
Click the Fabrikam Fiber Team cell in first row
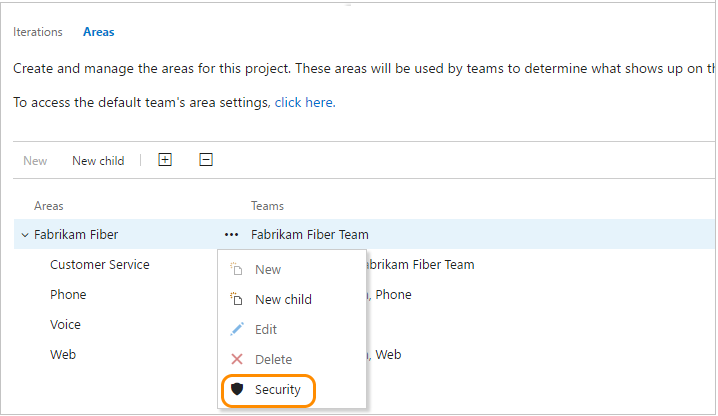(x=310, y=235)
